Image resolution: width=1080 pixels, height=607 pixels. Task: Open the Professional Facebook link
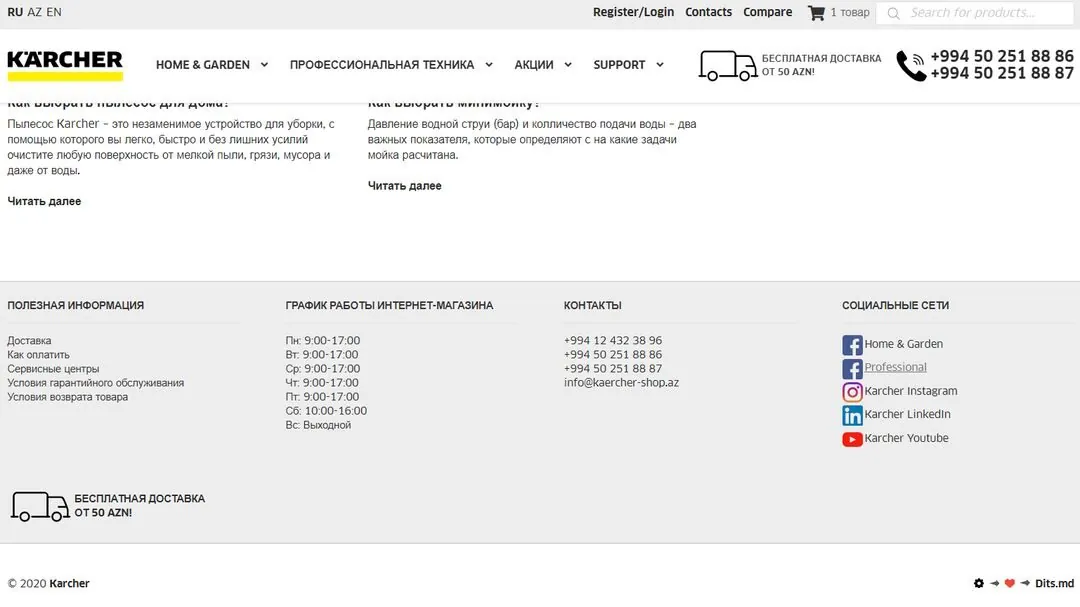(895, 367)
